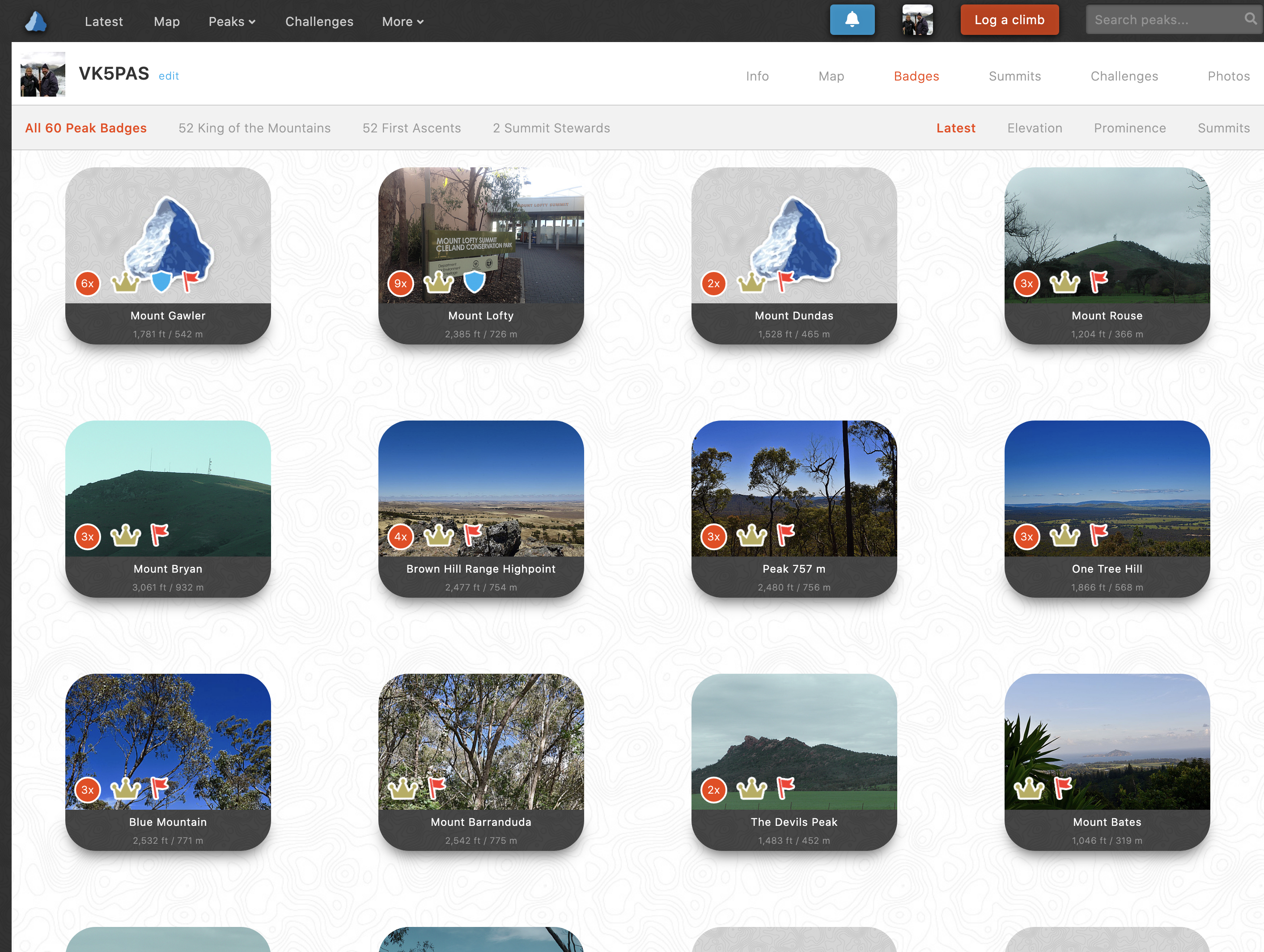The height and width of the screenshot is (952, 1264).
Task: Open the Challenges nav menu item
Action: pyautogui.click(x=319, y=22)
